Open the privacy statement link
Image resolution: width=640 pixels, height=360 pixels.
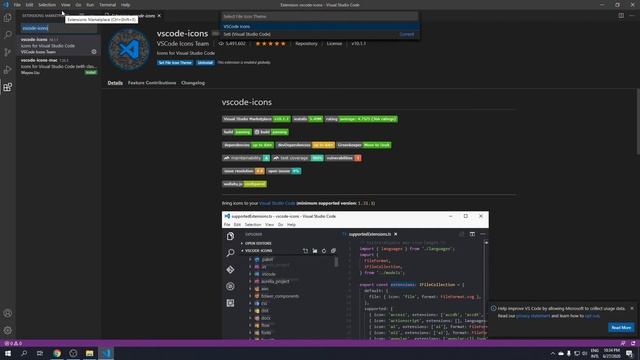point(533,316)
